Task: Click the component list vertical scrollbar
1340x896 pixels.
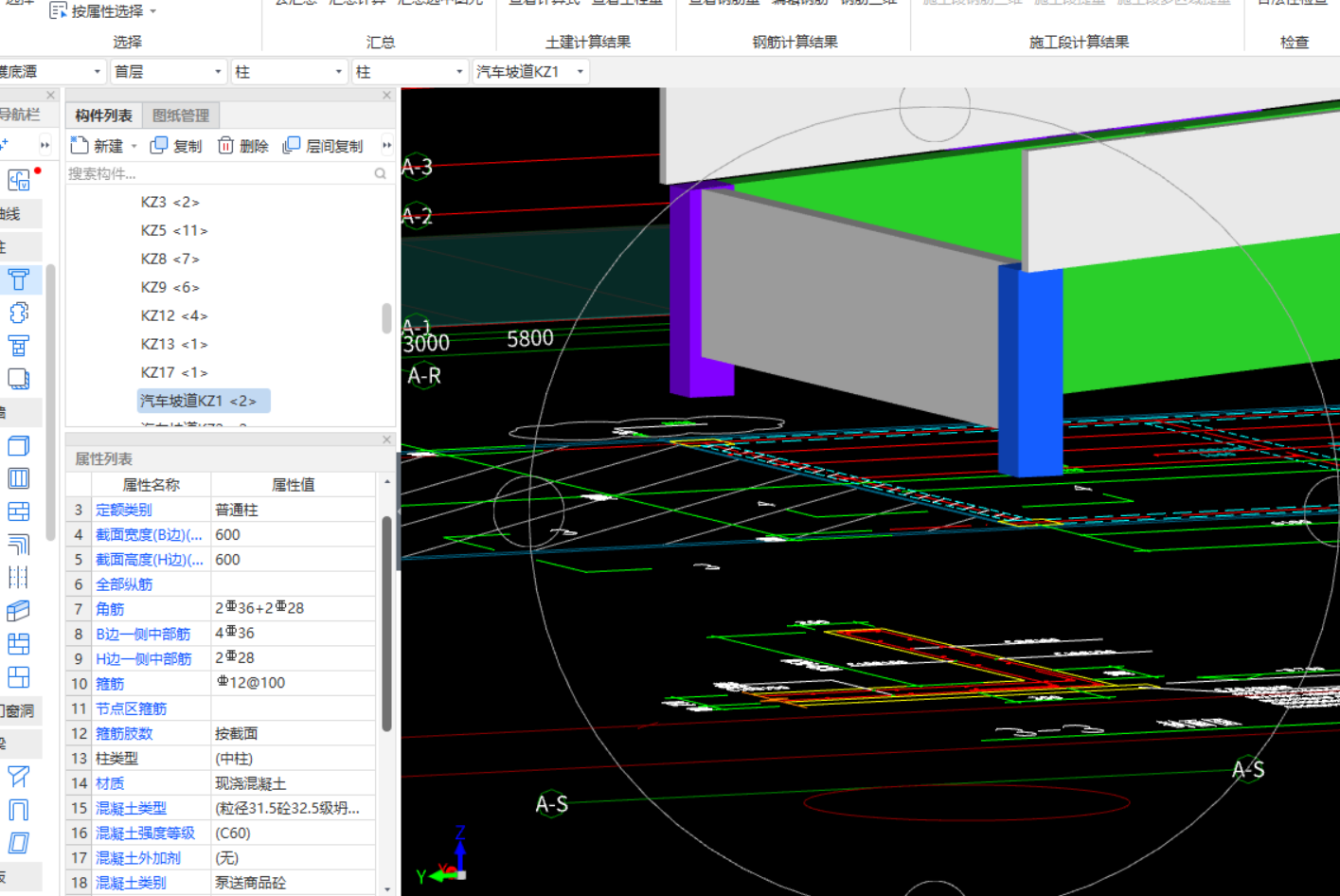Action: (x=386, y=318)
